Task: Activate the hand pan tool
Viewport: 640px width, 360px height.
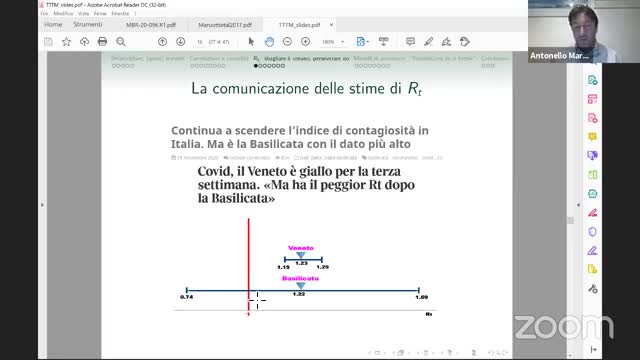Action: tap(269, 42)
